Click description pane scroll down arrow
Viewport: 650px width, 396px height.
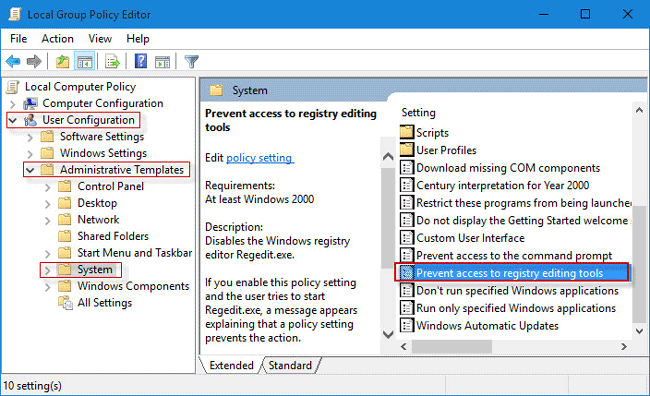(x=388, y=334)
